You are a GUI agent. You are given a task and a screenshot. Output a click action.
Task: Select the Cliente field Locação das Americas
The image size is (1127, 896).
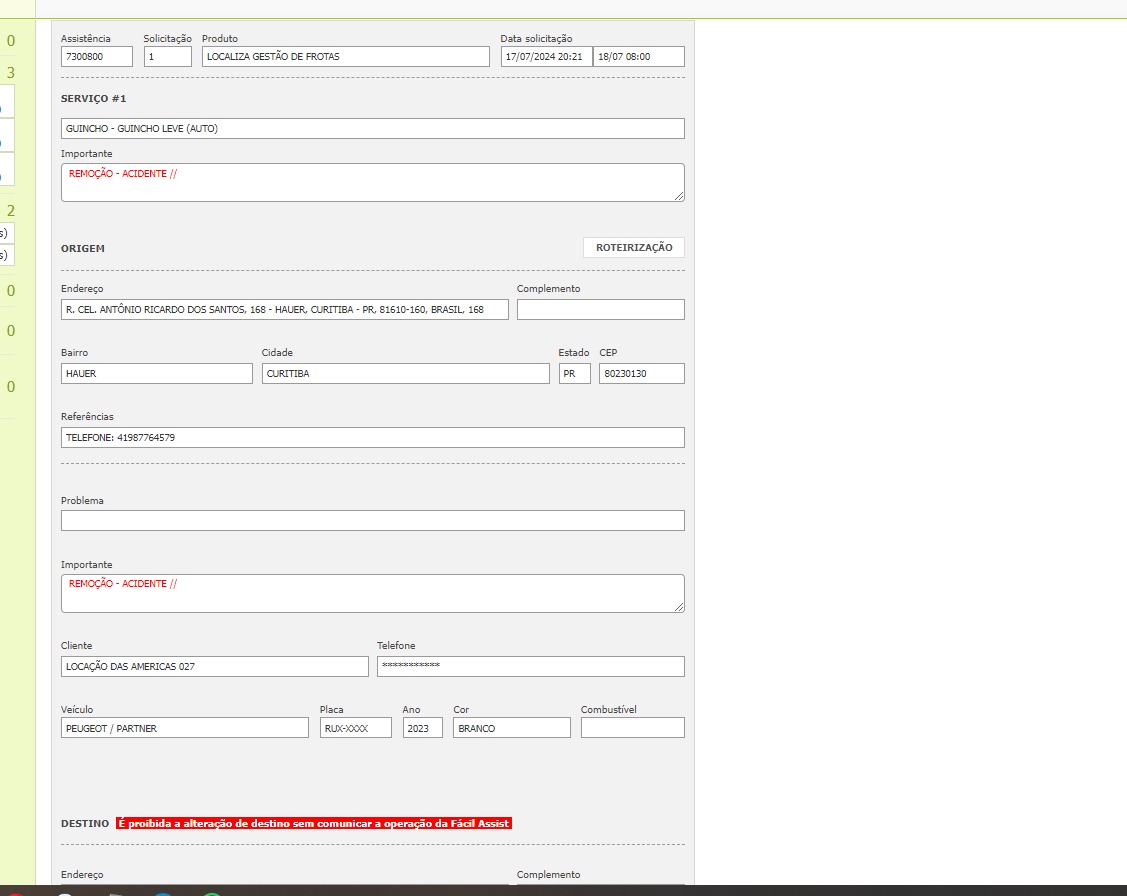pyautogui.click(x=214, y=667)
